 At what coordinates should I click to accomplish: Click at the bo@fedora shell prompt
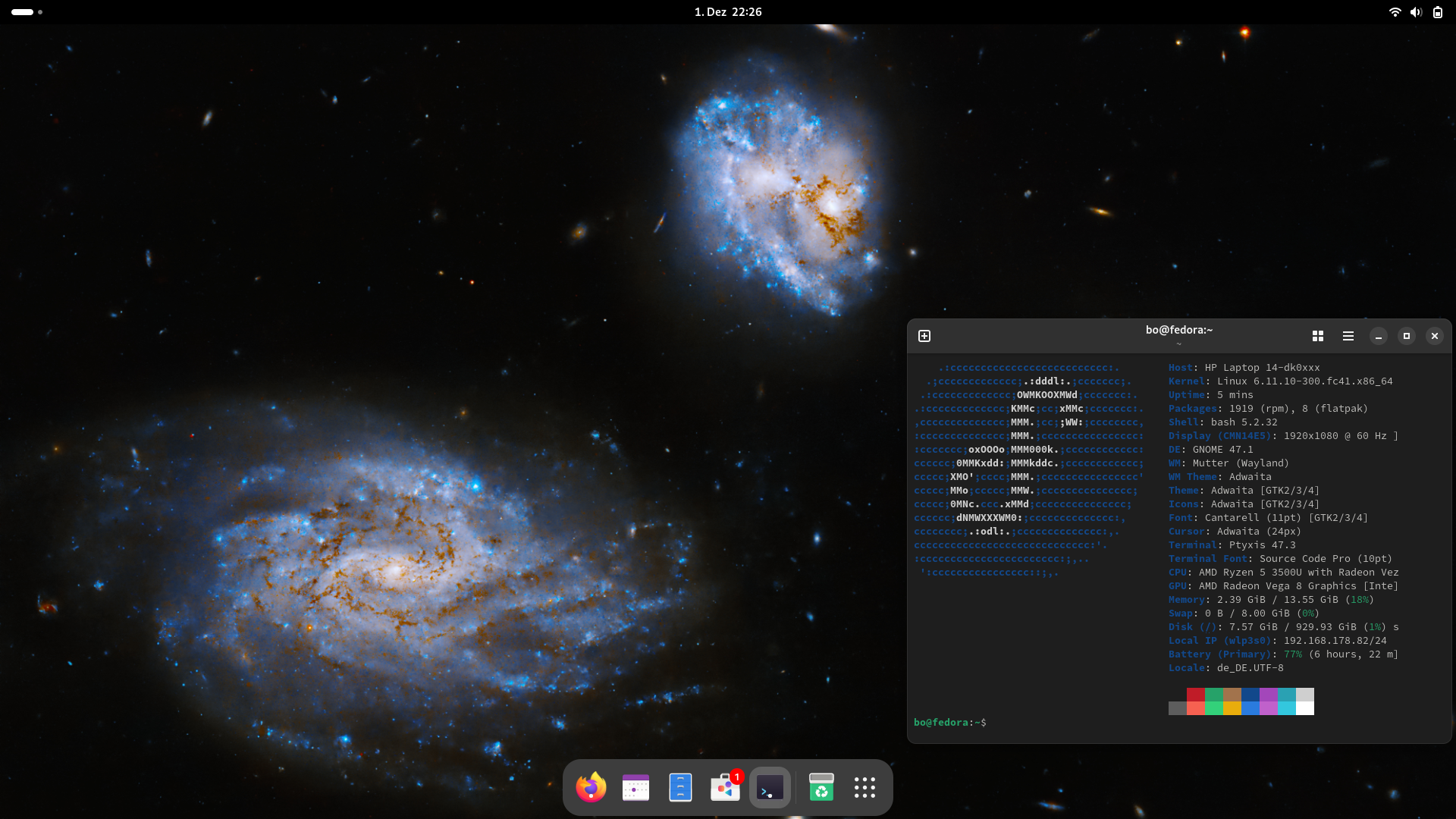[x=949, y=723]
